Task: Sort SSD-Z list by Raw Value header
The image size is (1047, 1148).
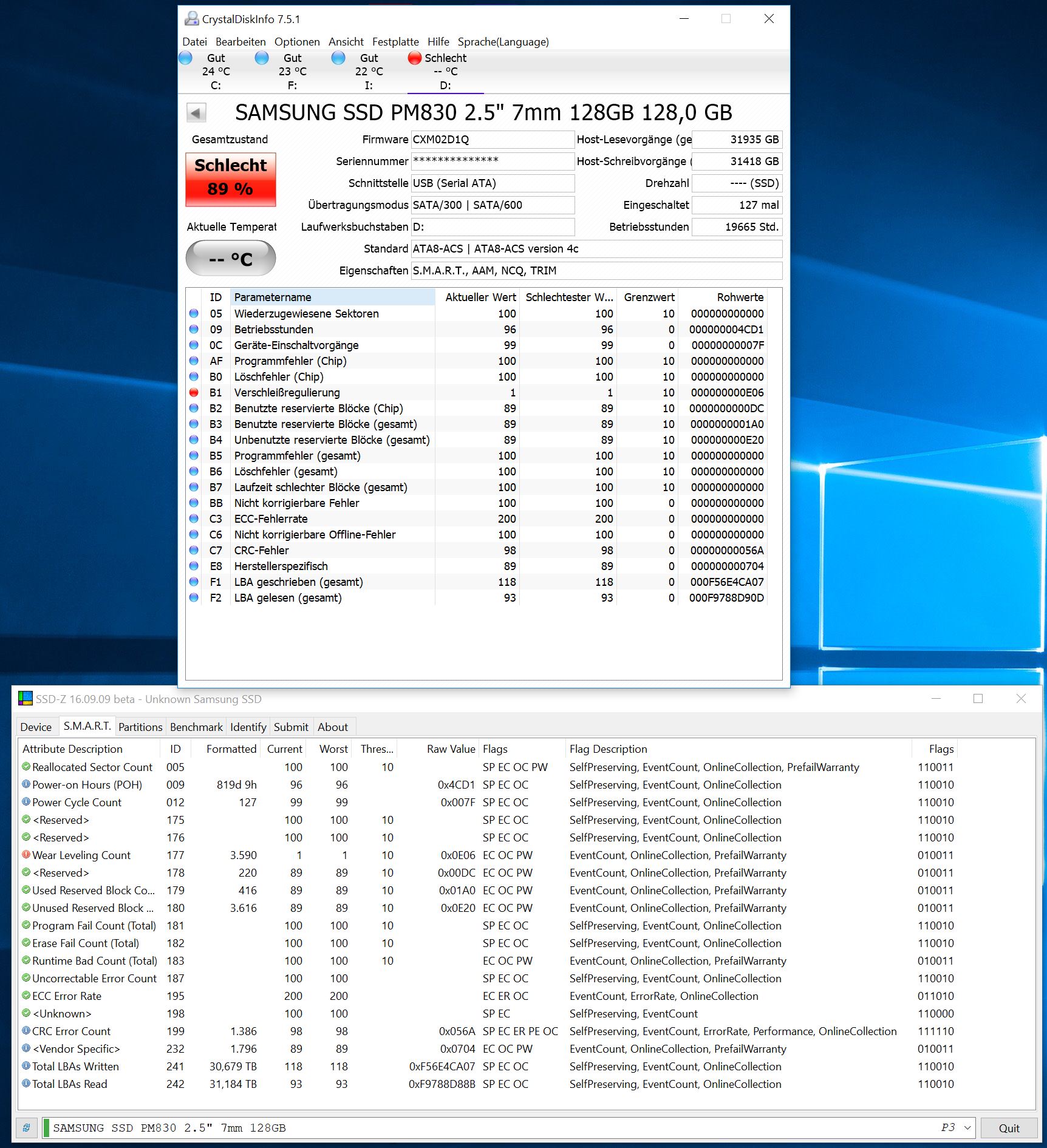Action: [438, 749]
